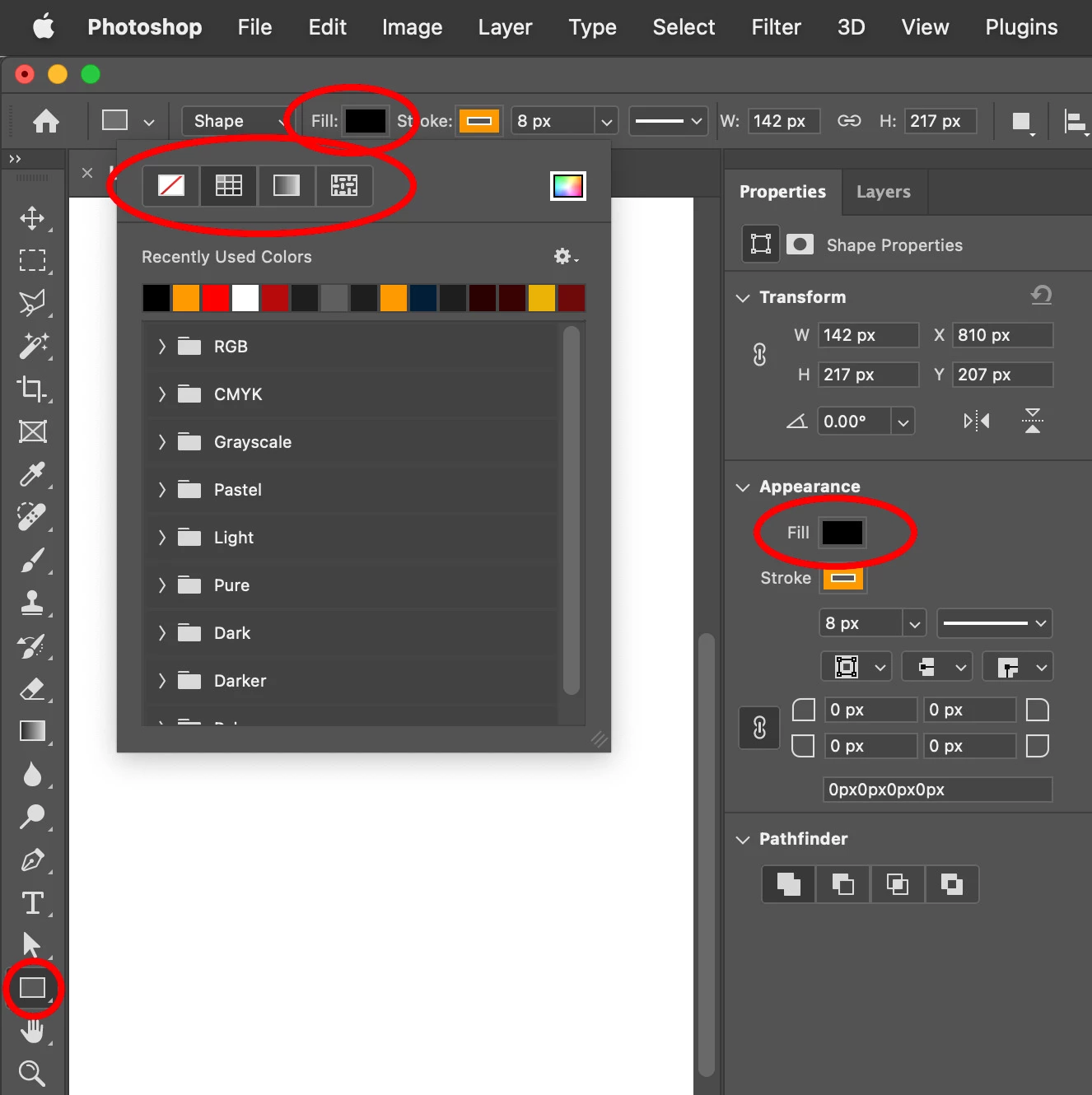Open the stroke line style dropdown in options bar
This screenshot has height=1095, width=1092.
(x=668, y=121)
